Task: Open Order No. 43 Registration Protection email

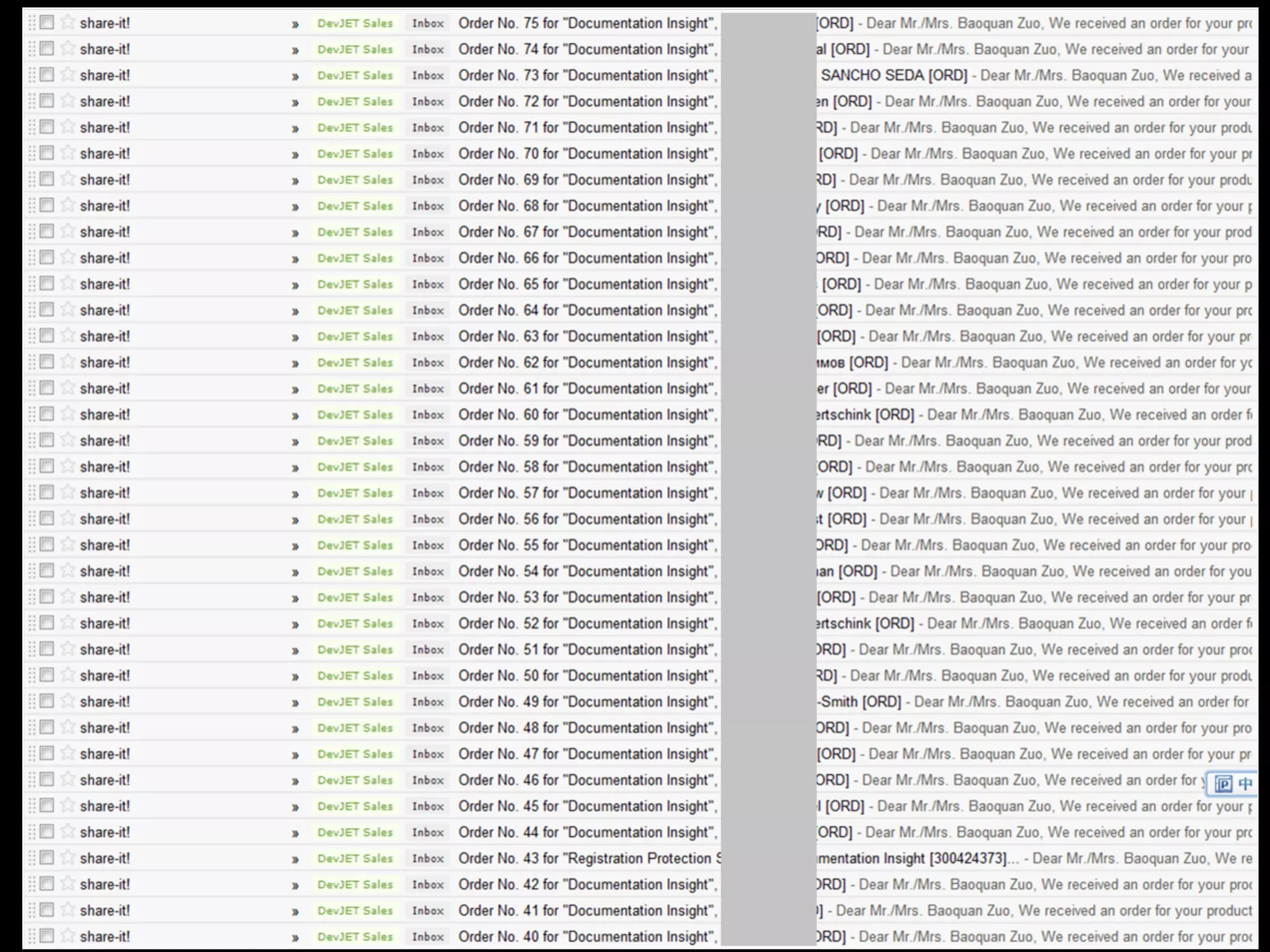Action: point(589,858)
